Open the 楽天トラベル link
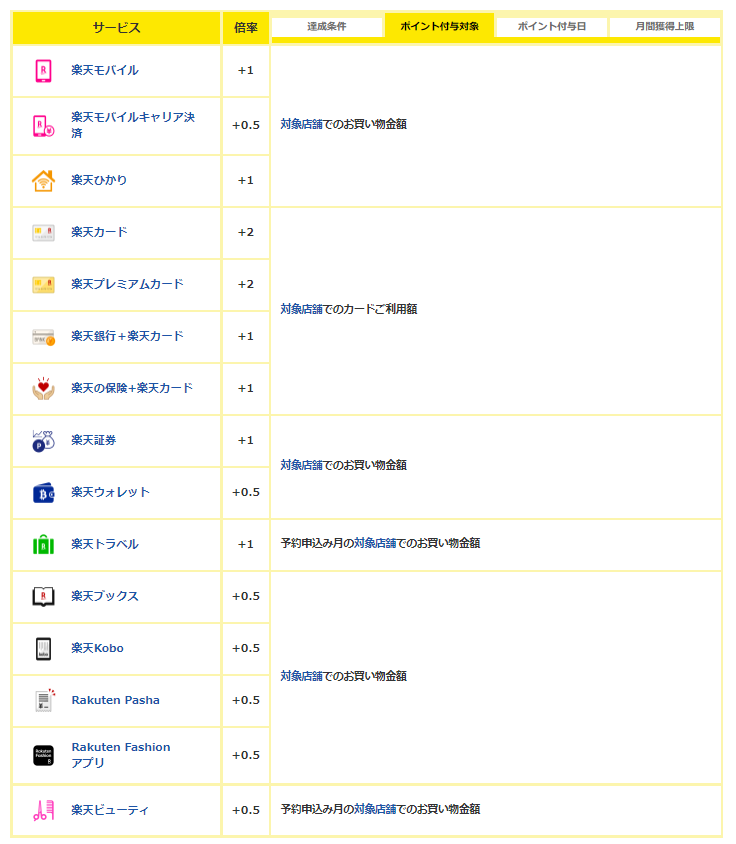736x844 pixels. coord(105,544)
